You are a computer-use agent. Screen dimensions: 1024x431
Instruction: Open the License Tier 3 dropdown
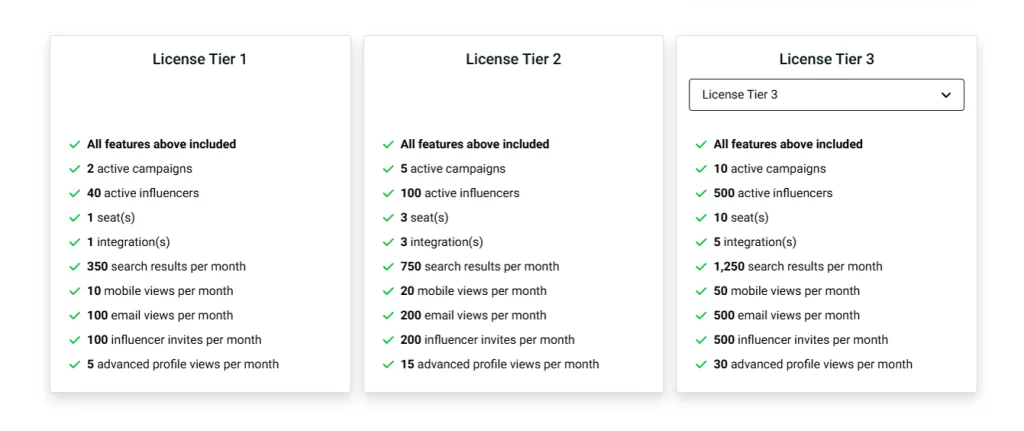tap(826, 95)
